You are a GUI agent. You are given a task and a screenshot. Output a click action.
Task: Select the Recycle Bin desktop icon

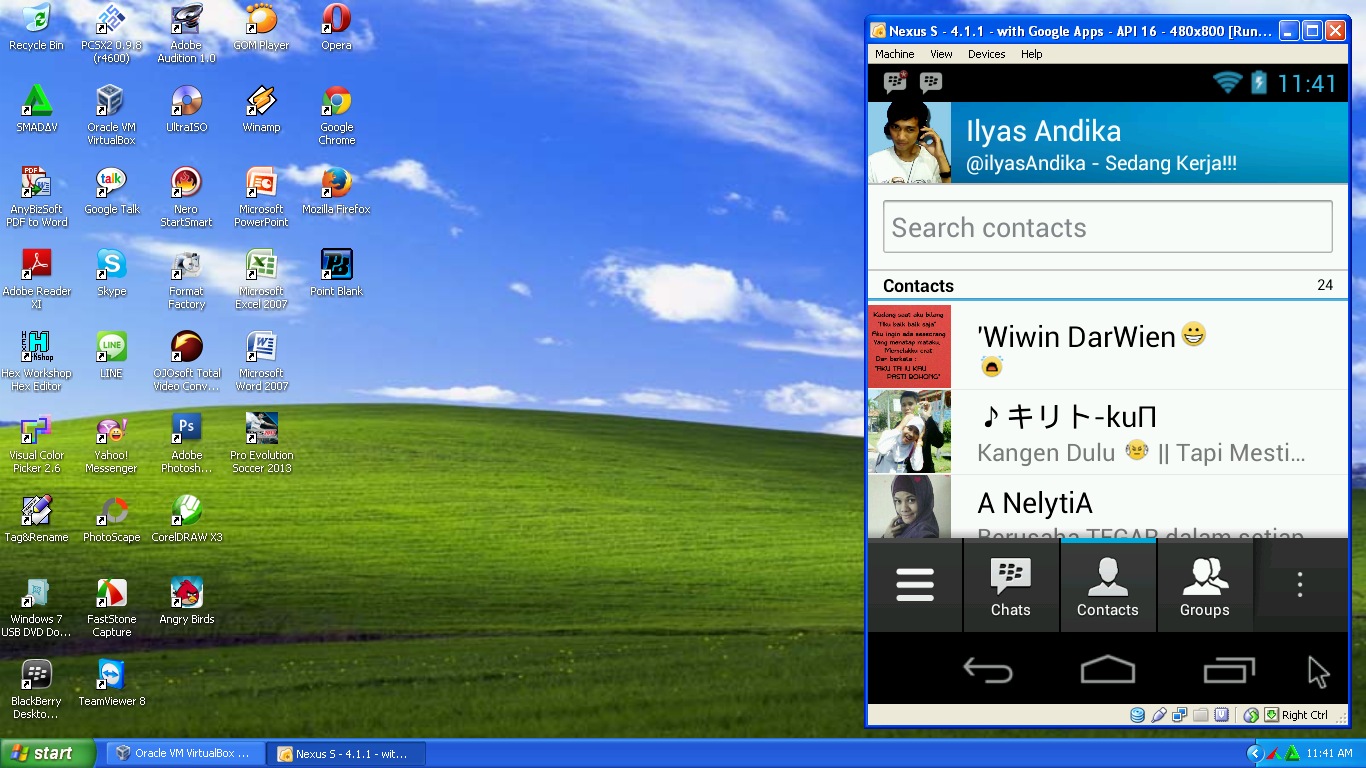coord(36,27)
